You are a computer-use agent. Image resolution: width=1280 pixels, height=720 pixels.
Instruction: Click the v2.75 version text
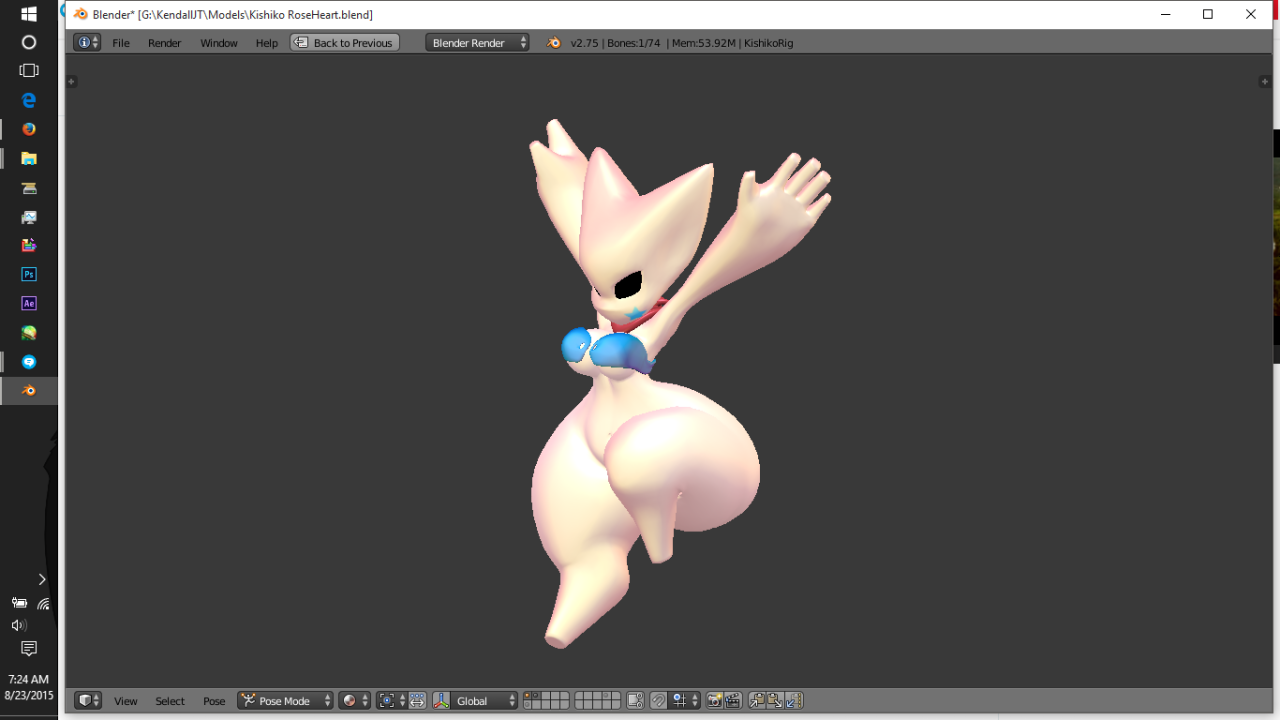coord(584,43)
